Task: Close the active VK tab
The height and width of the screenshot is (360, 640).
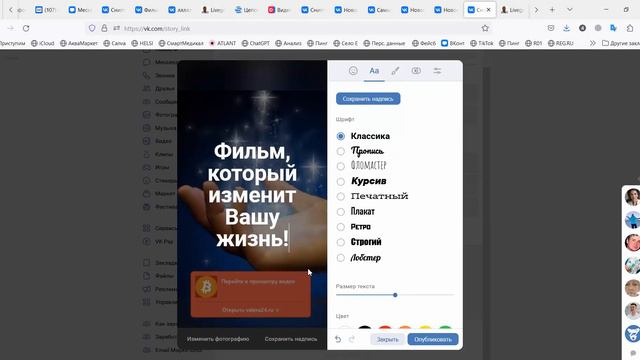Action: tap(489, 10)
